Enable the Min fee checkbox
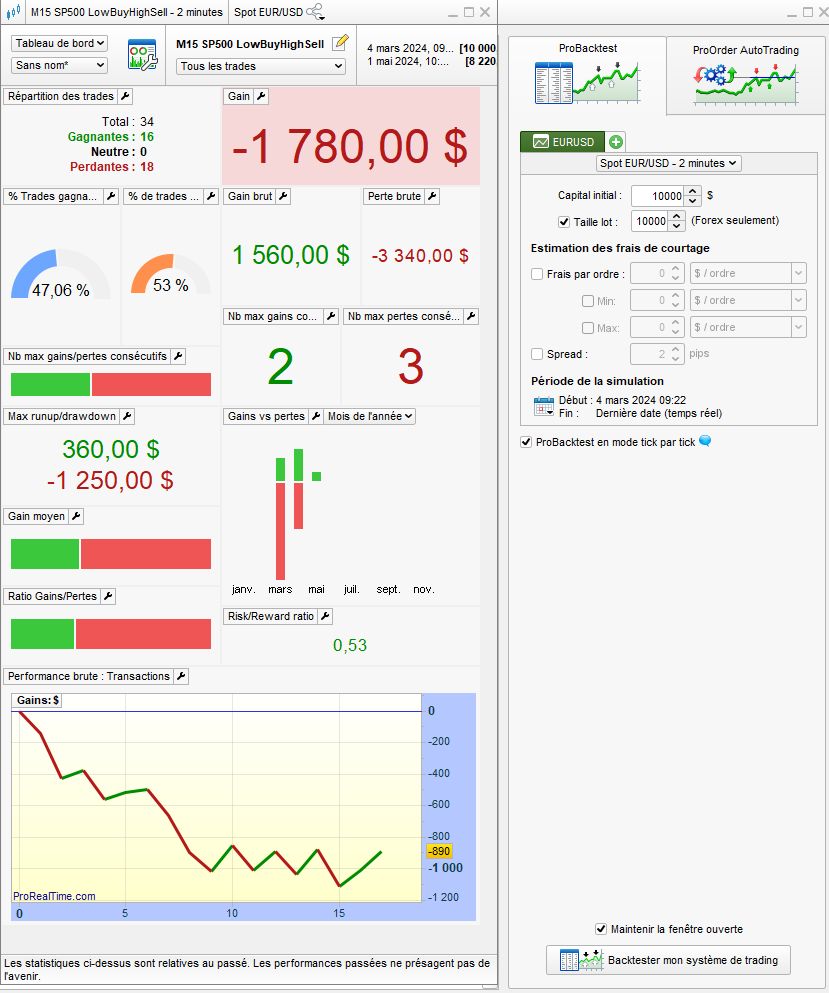 [588, 301]
